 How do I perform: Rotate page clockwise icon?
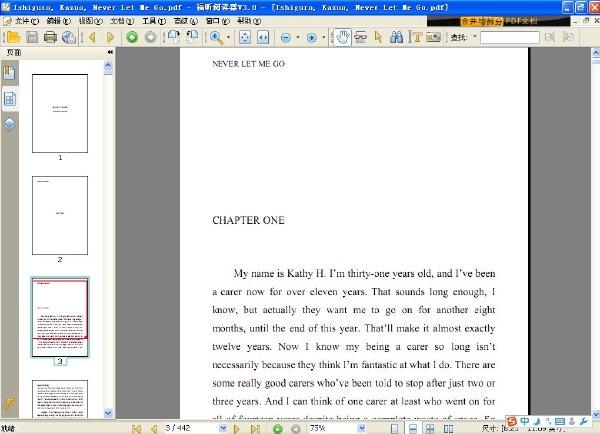(x=192, y=37)
